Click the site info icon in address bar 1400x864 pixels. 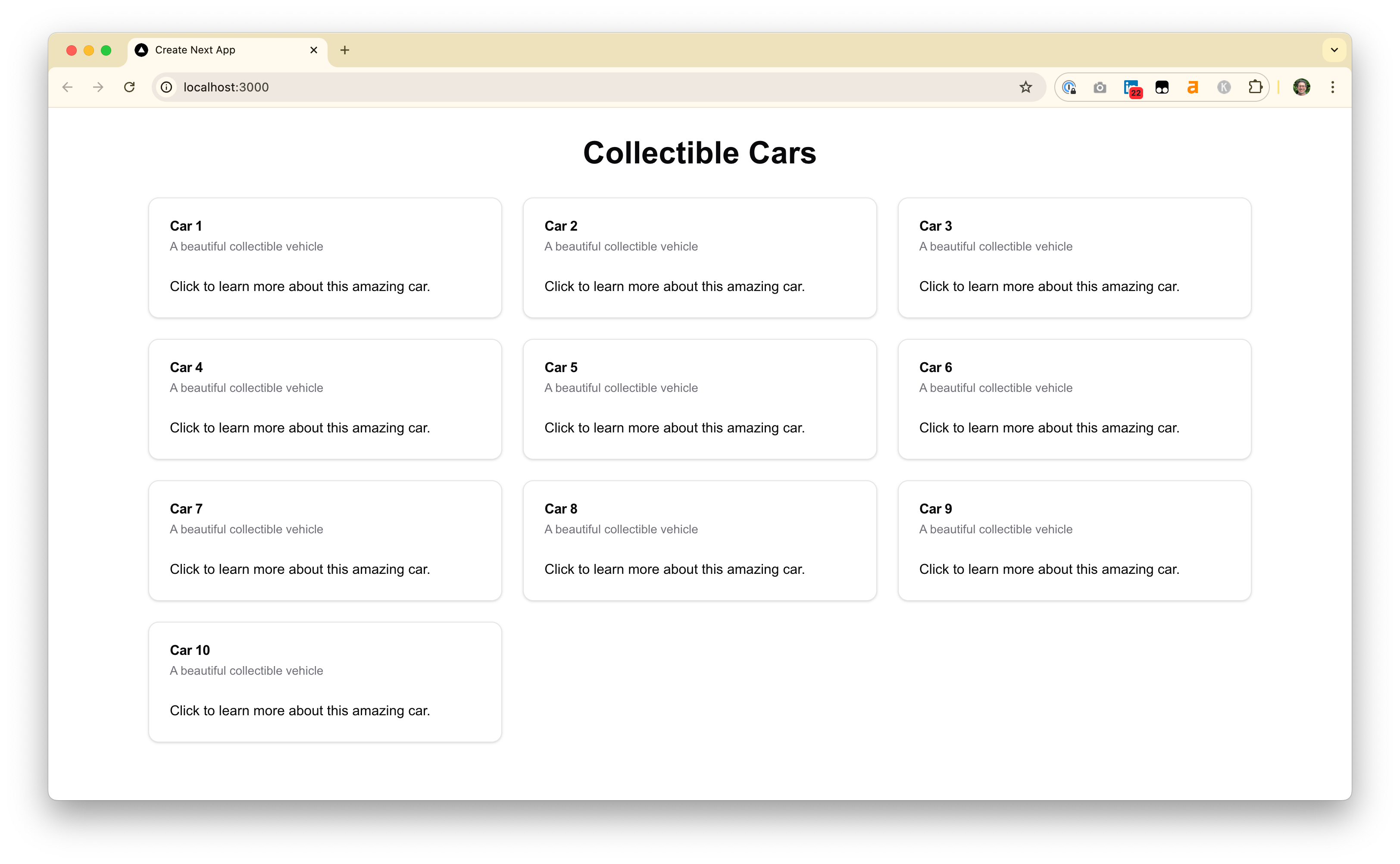click(x=166, y=87)
